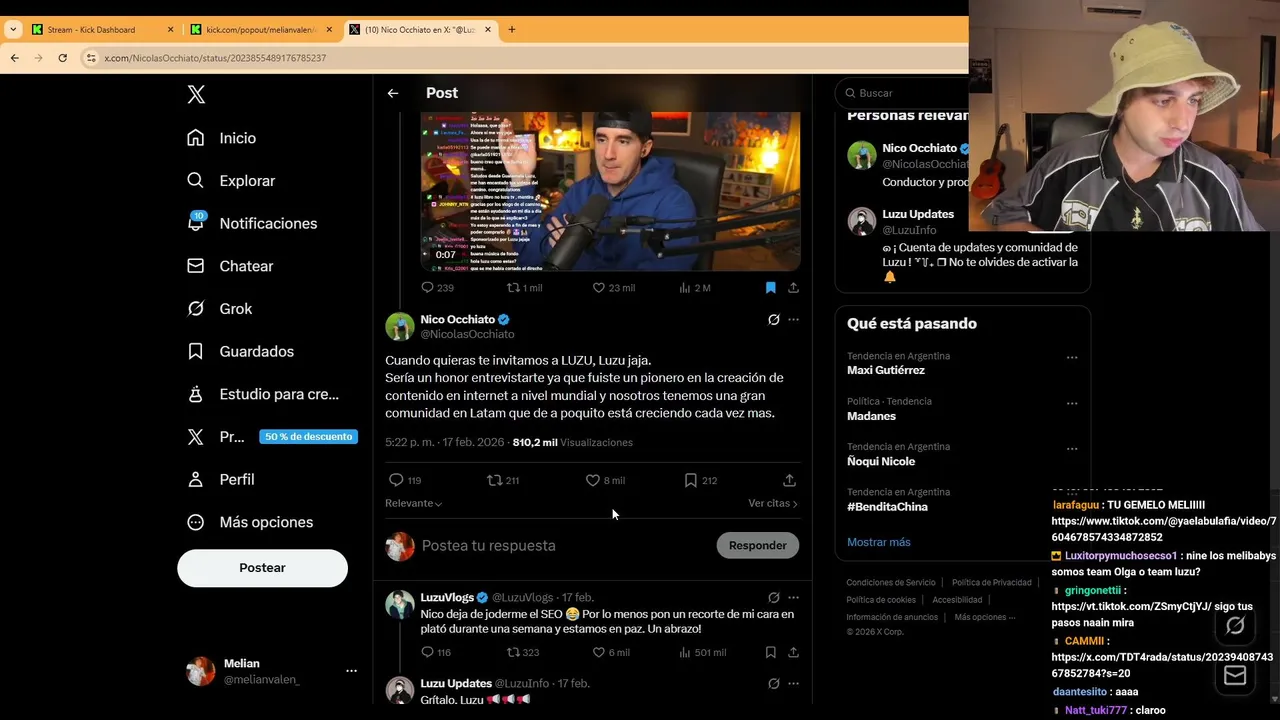Open a new browser tab
This screenshot has width=1280, height=720.
click(x=512, y=30)
